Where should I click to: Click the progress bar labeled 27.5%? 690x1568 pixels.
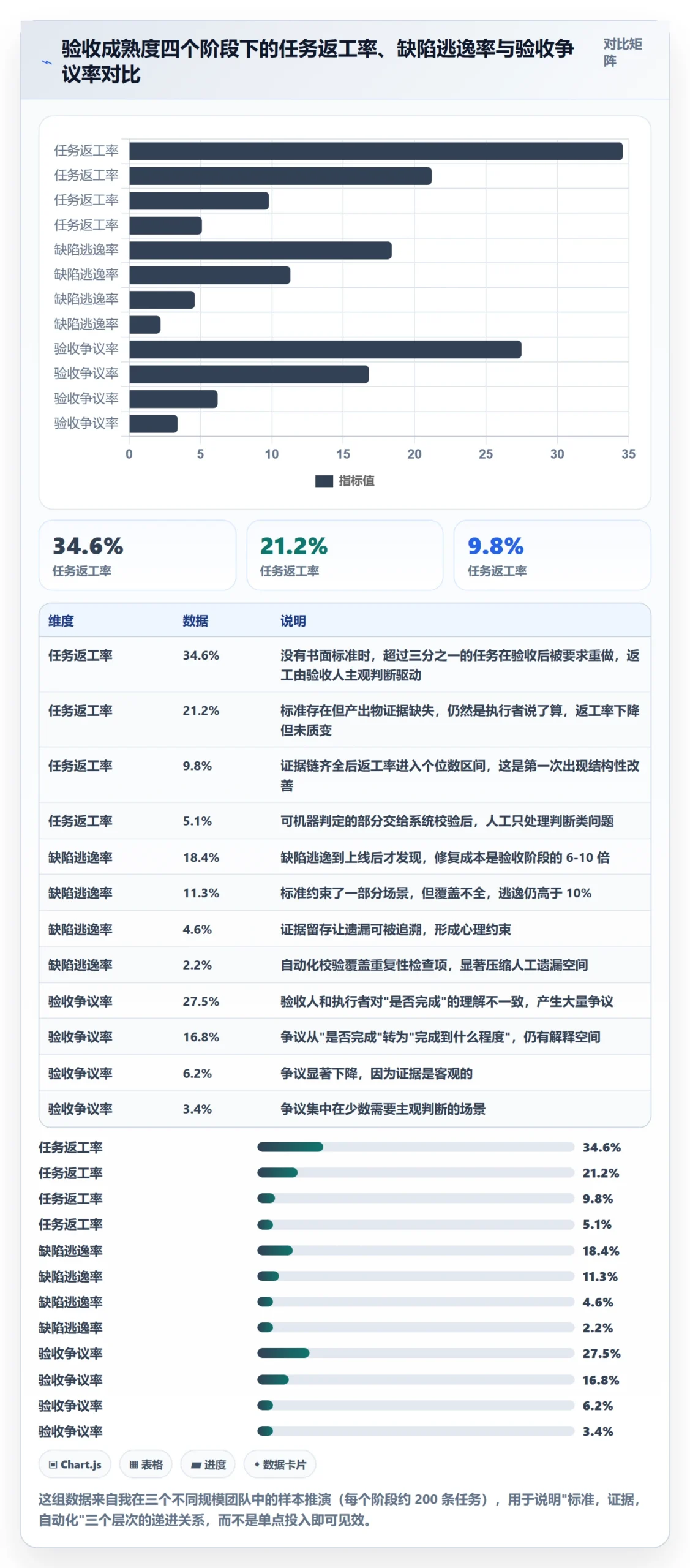(416, 1353)
